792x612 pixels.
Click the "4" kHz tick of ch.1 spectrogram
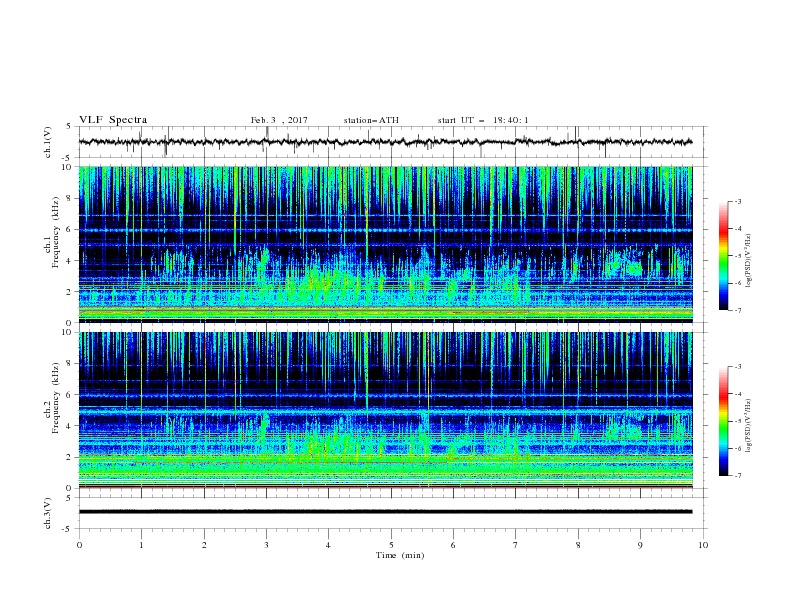tap(70, 261)
